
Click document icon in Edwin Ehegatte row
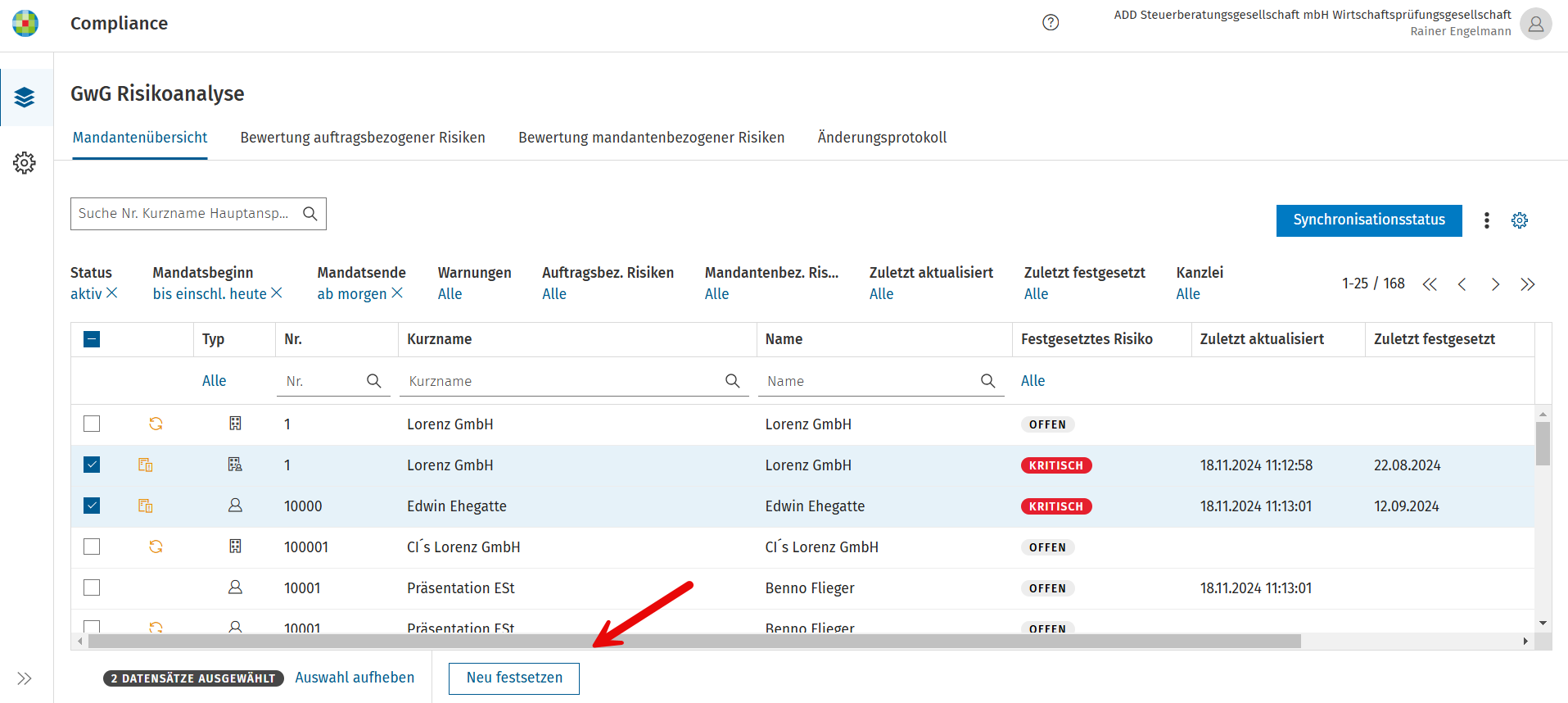point(146,506)
